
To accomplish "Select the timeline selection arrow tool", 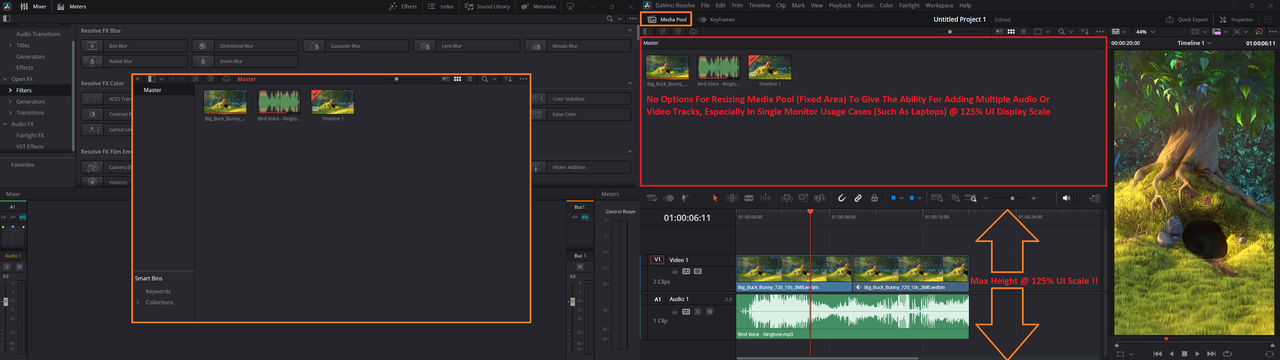I will coord(715,198).
